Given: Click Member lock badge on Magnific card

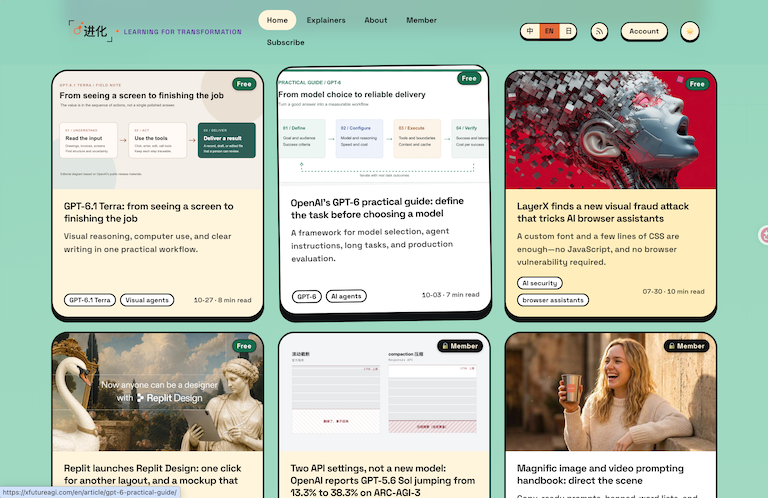Looking at the screenshot, I should coord(686,346).
